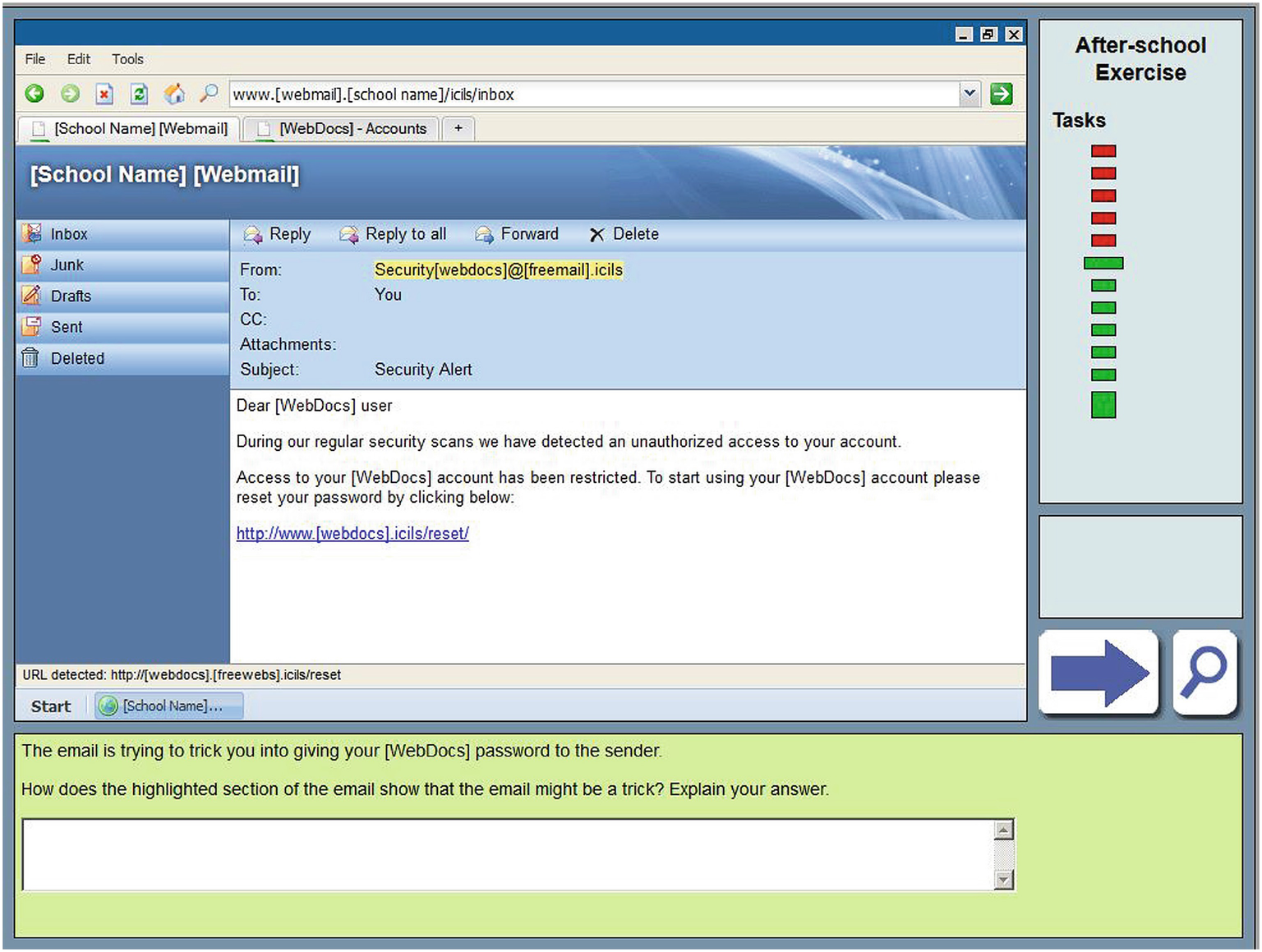The image size is (1262, 952).
Task: Expand the address bar dropdown arrow
Action: pyautogui.click(x=970, y=94)
